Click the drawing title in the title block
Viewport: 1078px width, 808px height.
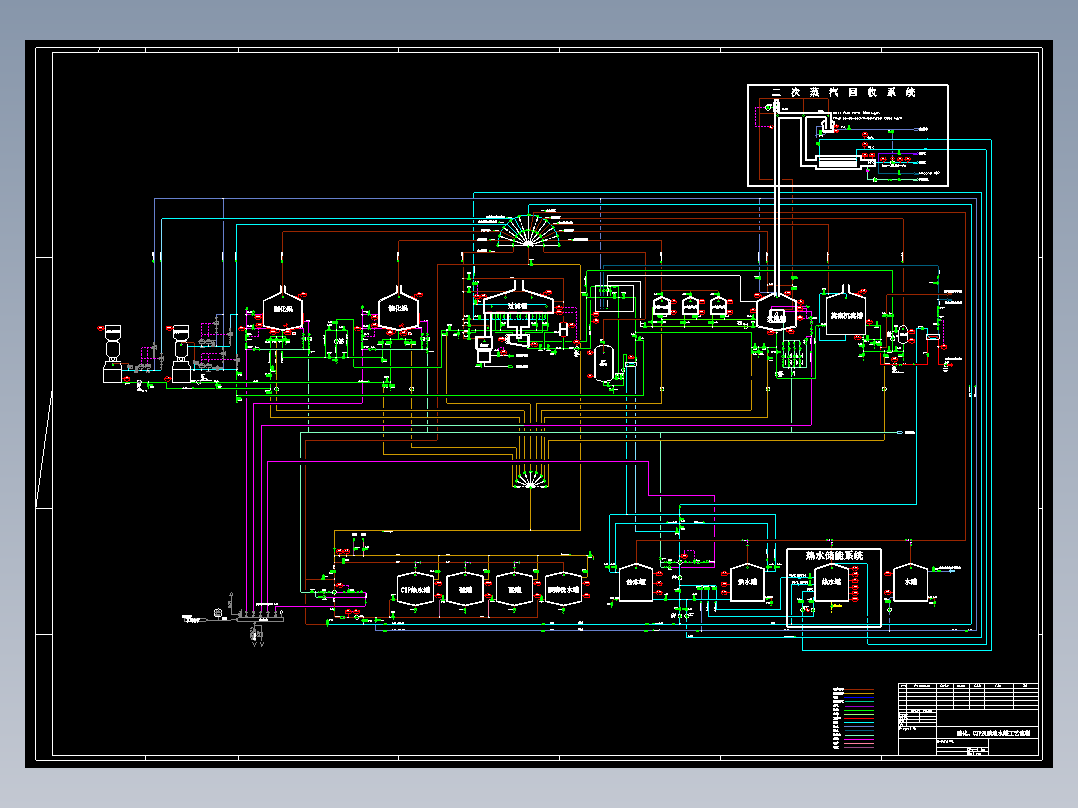(x=993, y=733)
